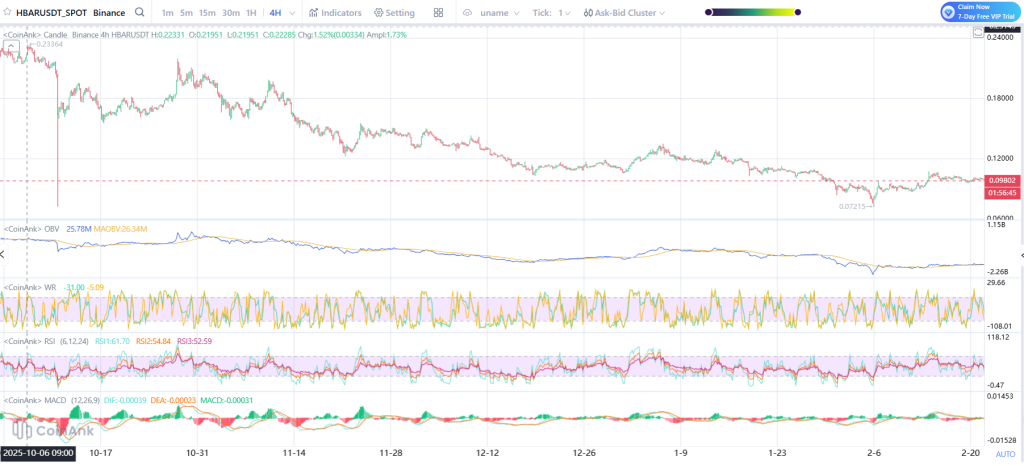Open the multi-chart grid layout icon
The height and width of the screenshot is (465, 1024).
pyautogui.click(x=438, y=13)
